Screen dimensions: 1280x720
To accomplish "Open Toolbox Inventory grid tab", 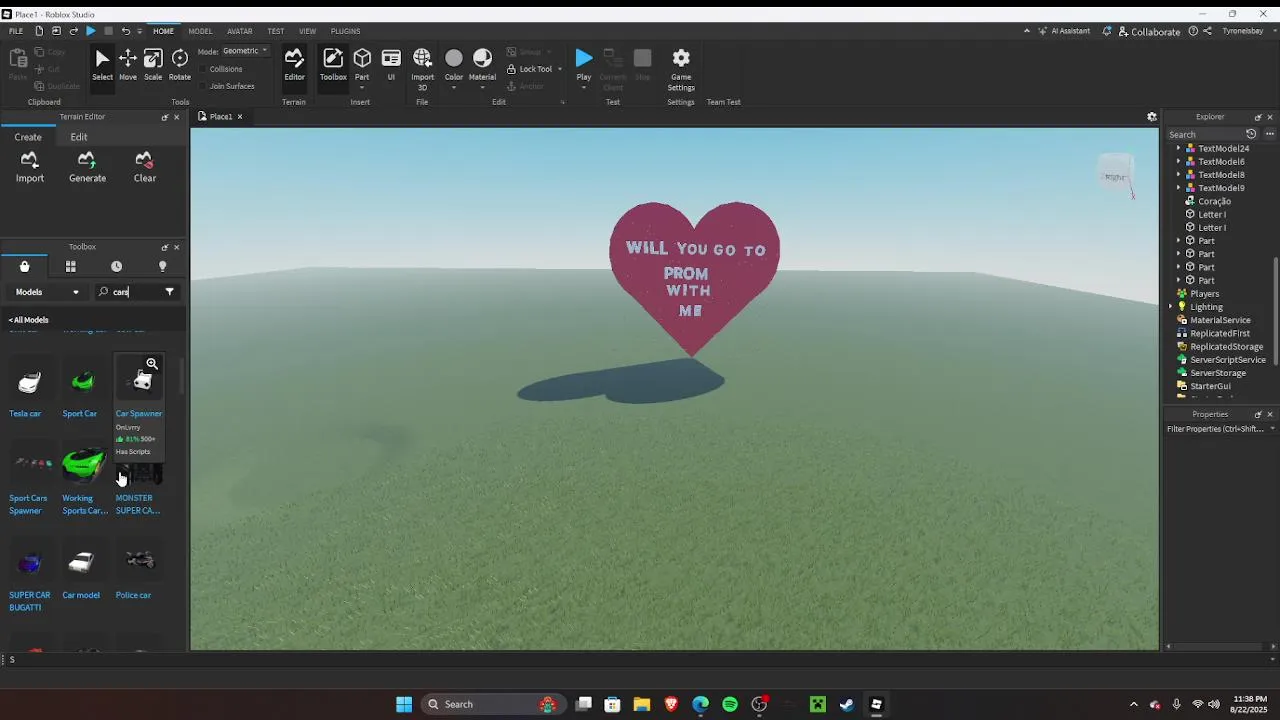I will (x=71, y=266).
